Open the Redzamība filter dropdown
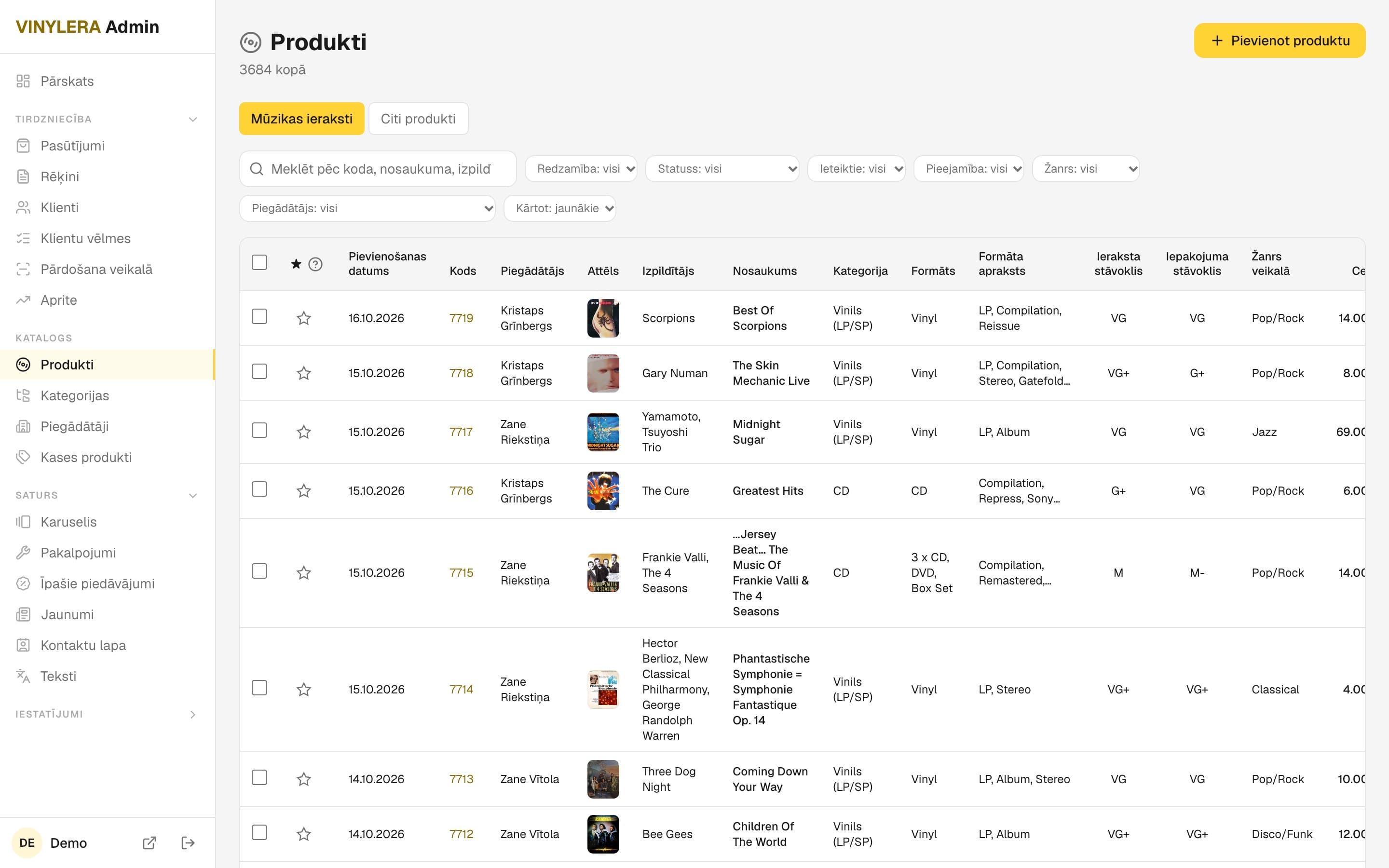The image size is (1389, 868). (581, 169)
